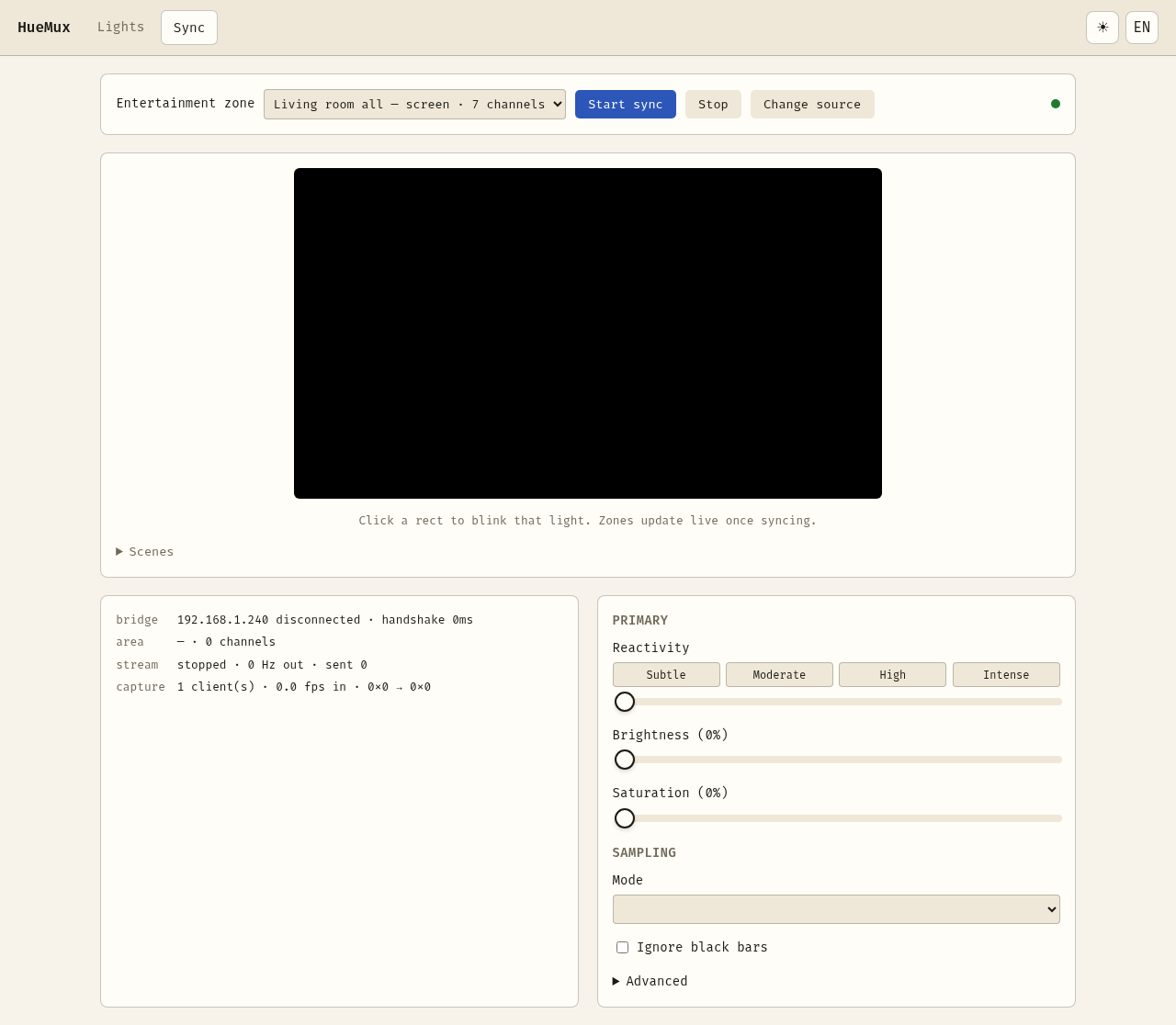Select Intense reactivity preset

pos(1006,674)
